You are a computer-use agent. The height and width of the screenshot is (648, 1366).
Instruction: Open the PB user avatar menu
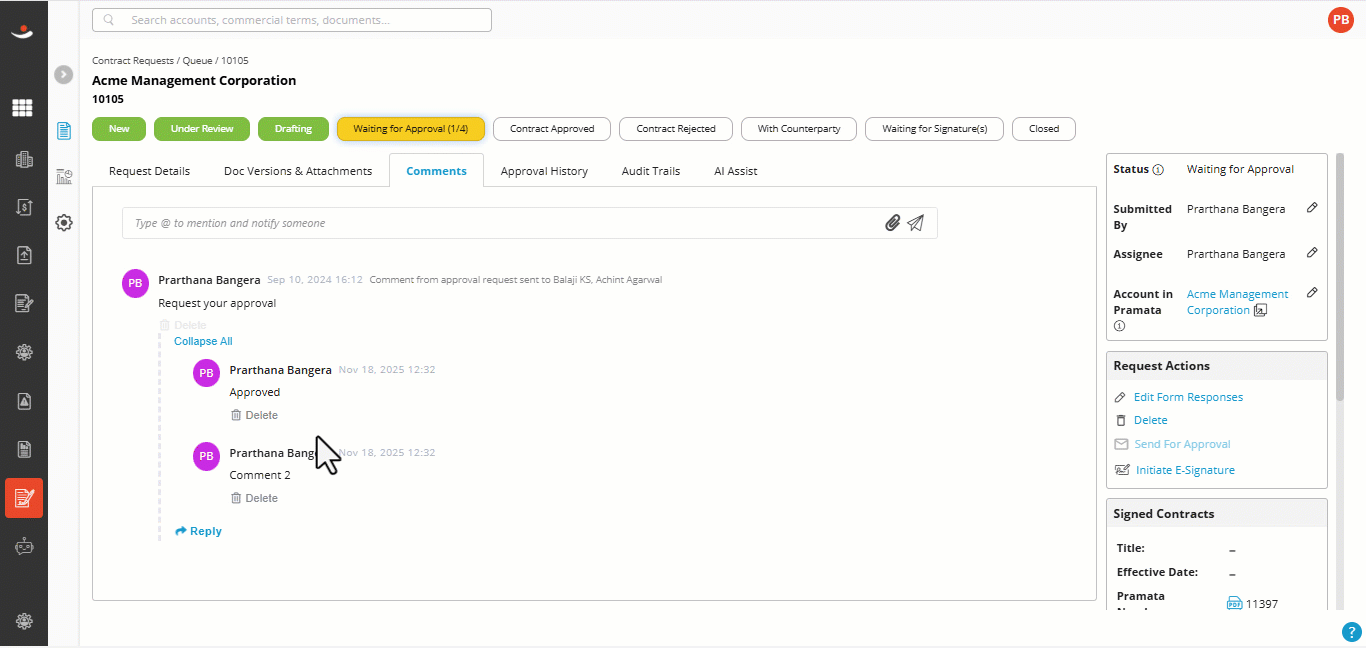point(1341,19)
